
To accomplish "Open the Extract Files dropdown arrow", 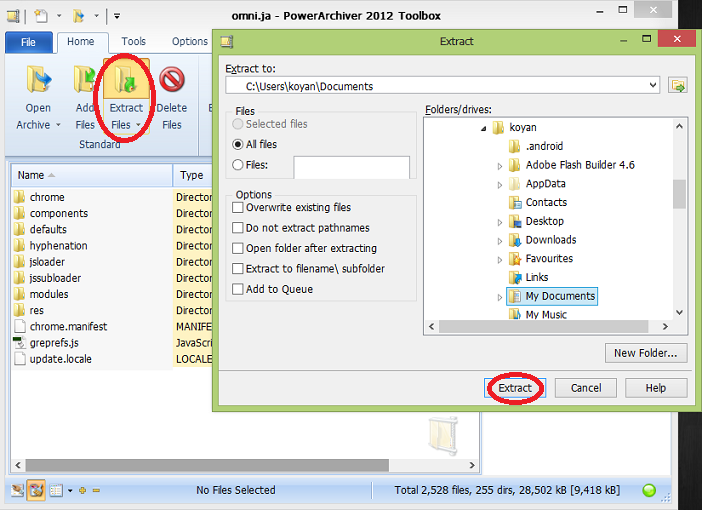I will 138,125.
